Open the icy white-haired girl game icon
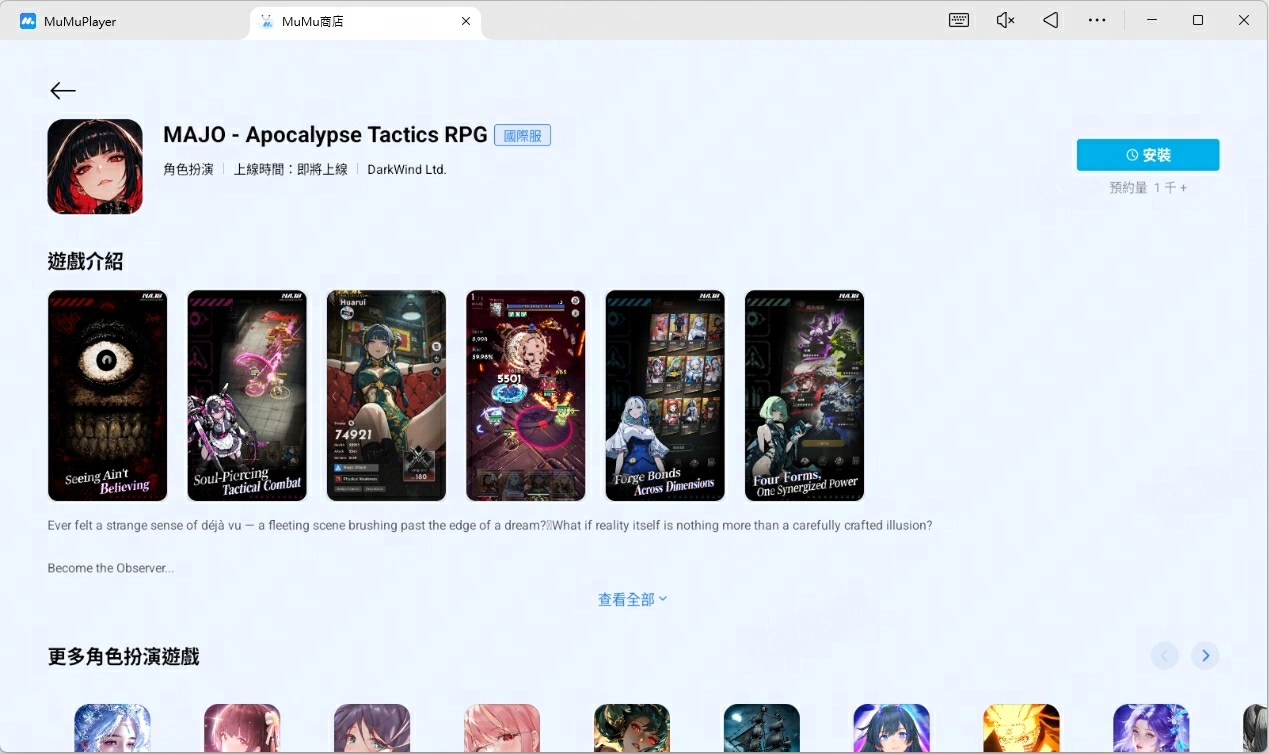The image size is (1269, 754). (112, 728)
